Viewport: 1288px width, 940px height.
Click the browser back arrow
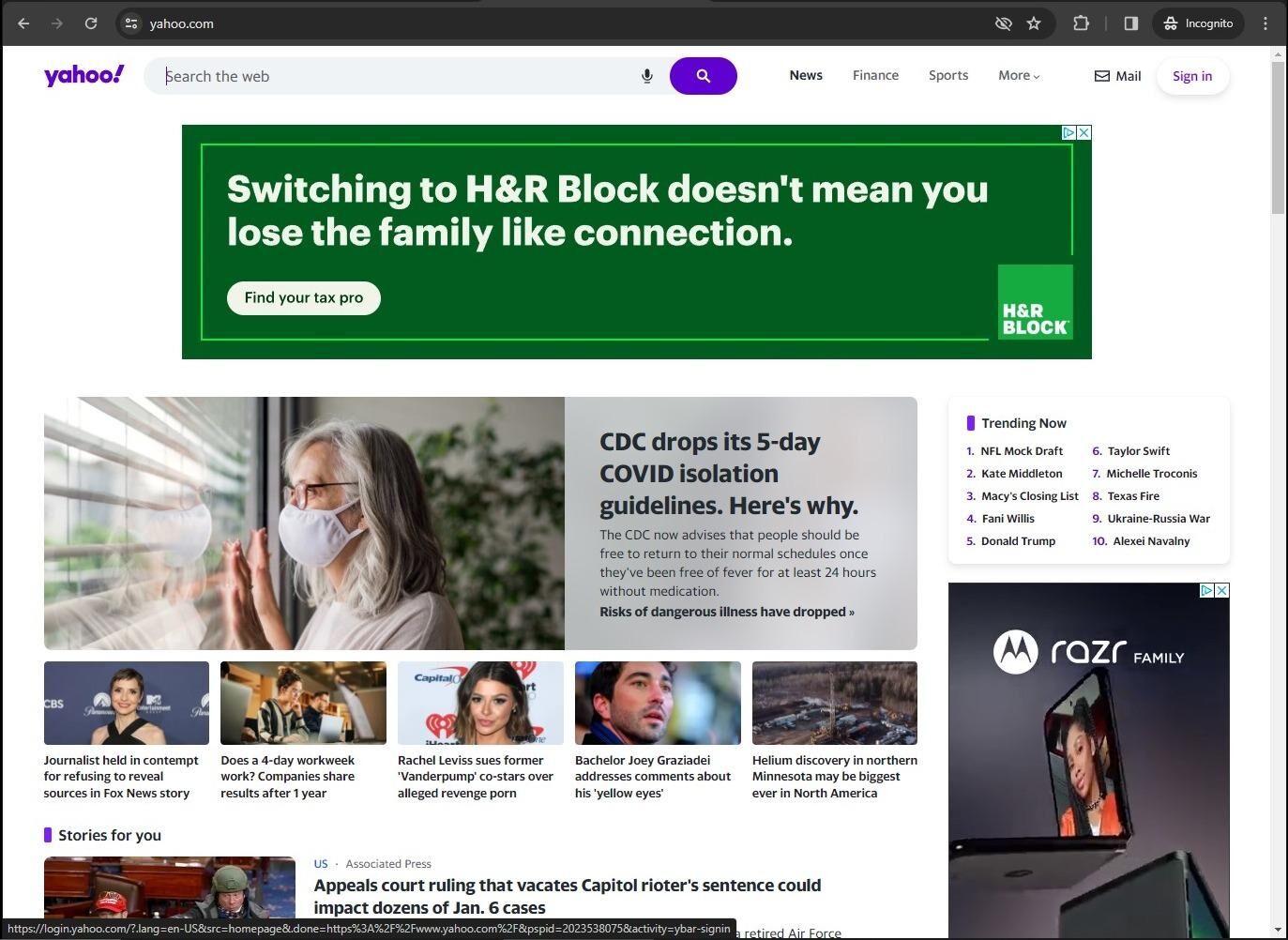point(23,23)
